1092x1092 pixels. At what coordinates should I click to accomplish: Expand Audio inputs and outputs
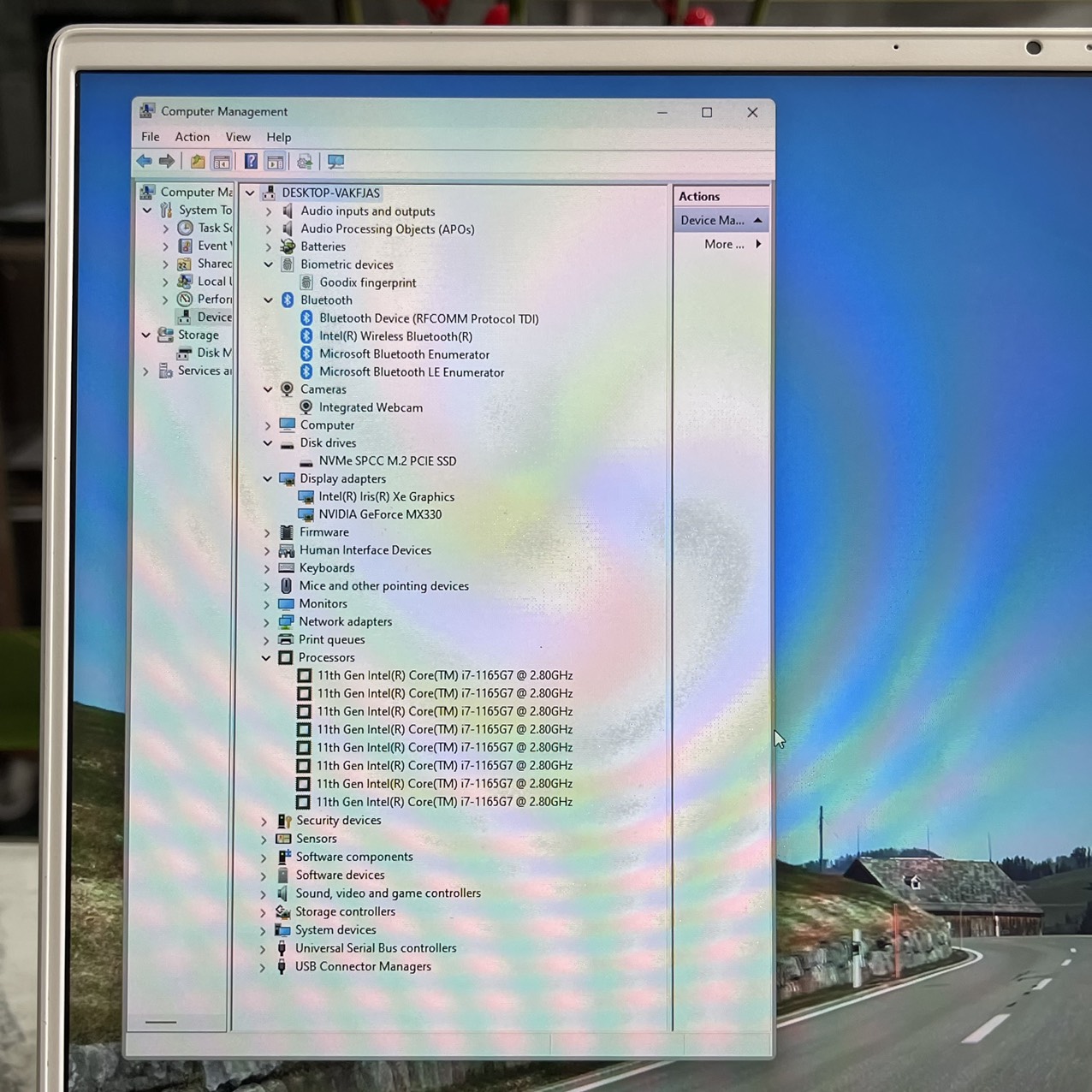point(269,211)
